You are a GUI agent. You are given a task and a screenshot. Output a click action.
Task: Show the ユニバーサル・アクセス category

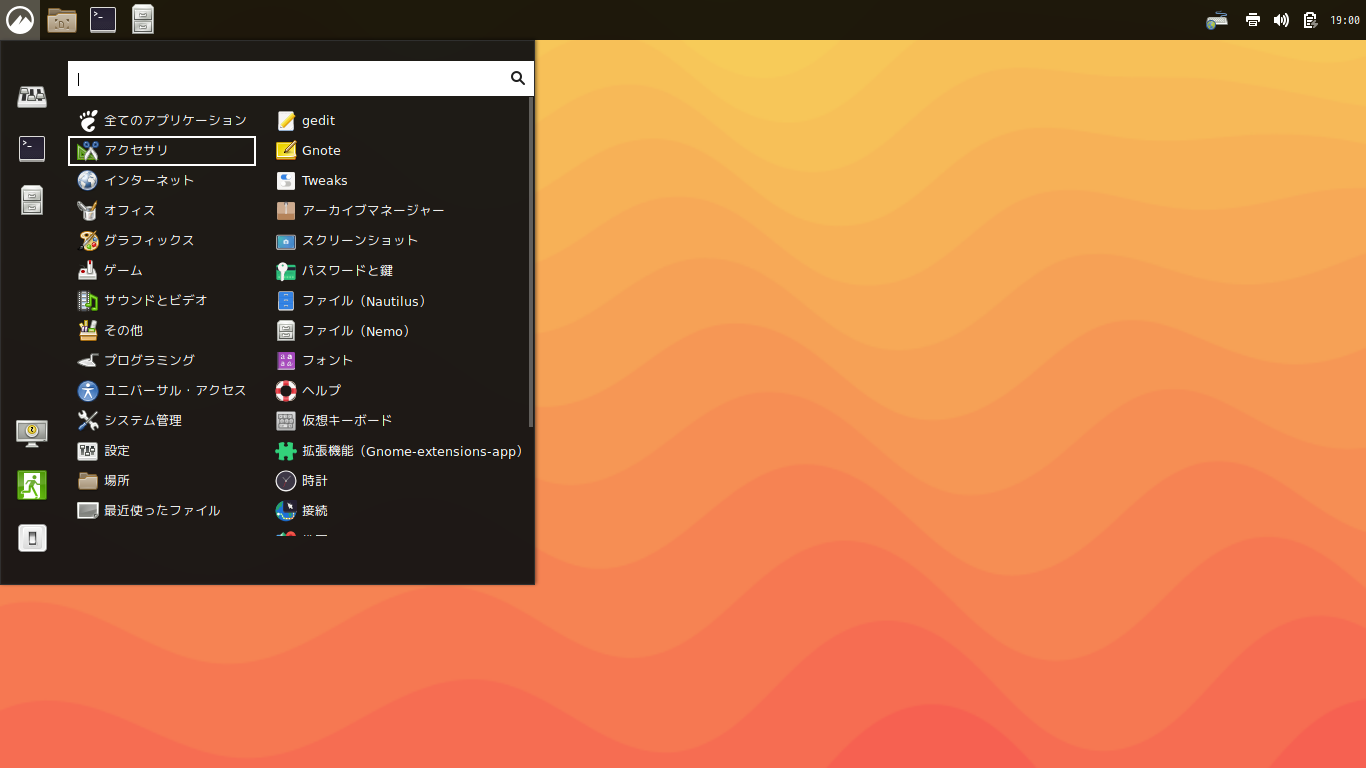[162, 391]
